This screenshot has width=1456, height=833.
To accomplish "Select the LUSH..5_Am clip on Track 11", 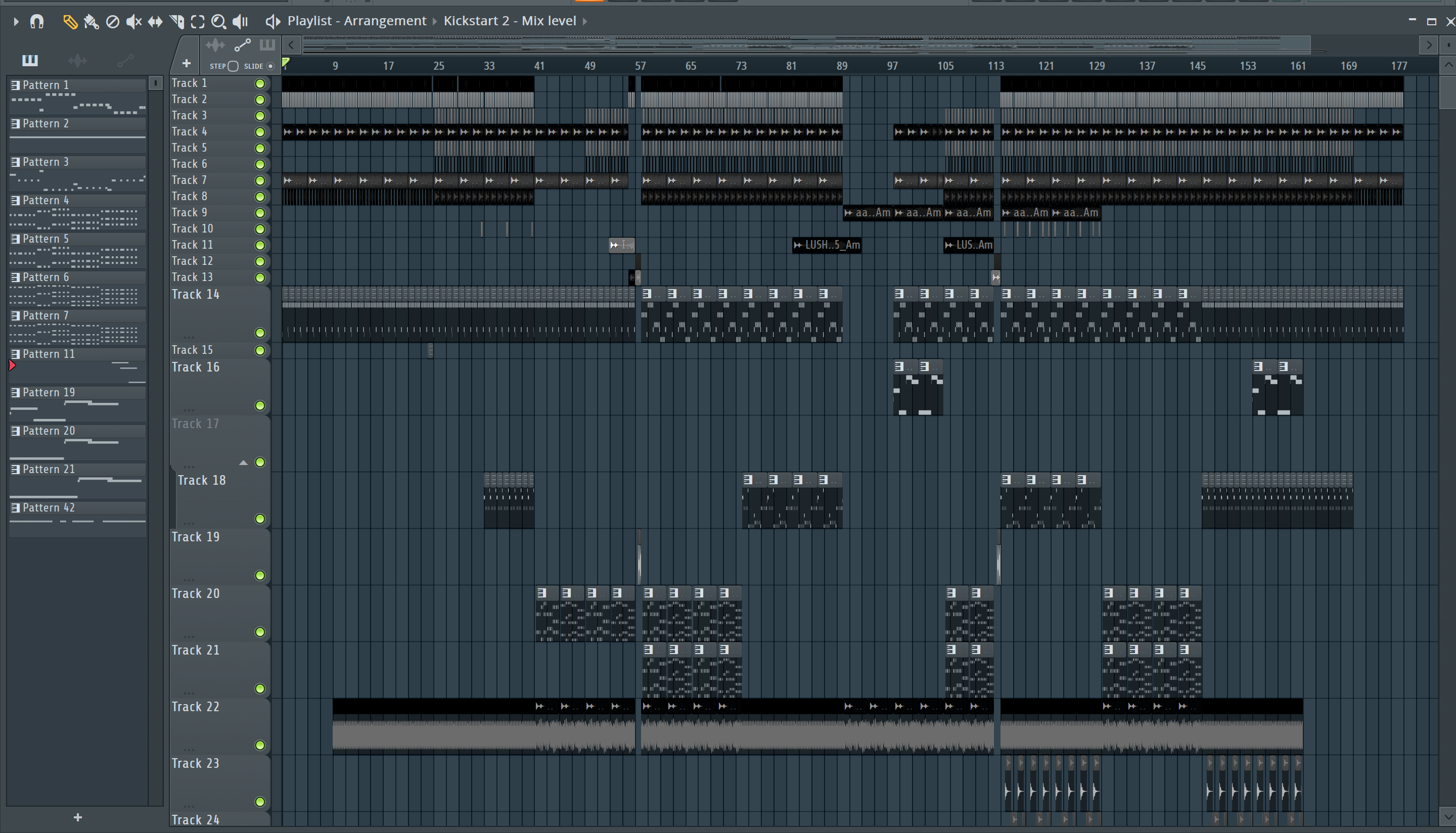I will pyautogui.click(x=827, y=246).
